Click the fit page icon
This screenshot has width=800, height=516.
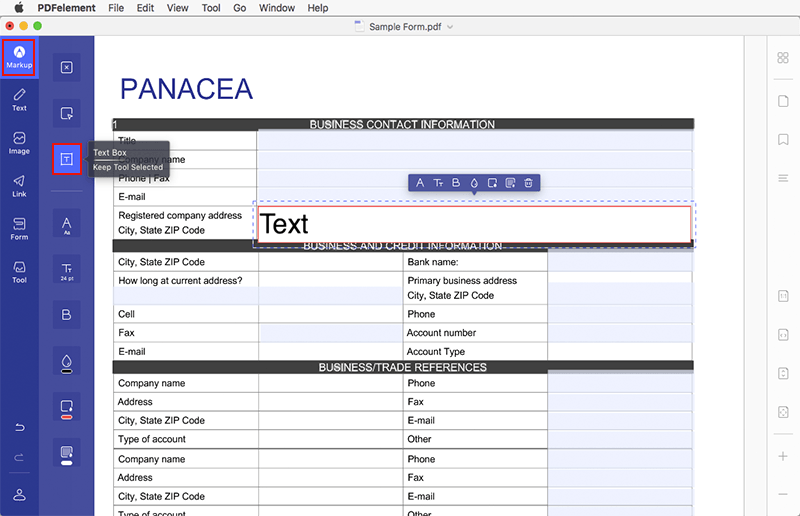[x=783, y=412]
